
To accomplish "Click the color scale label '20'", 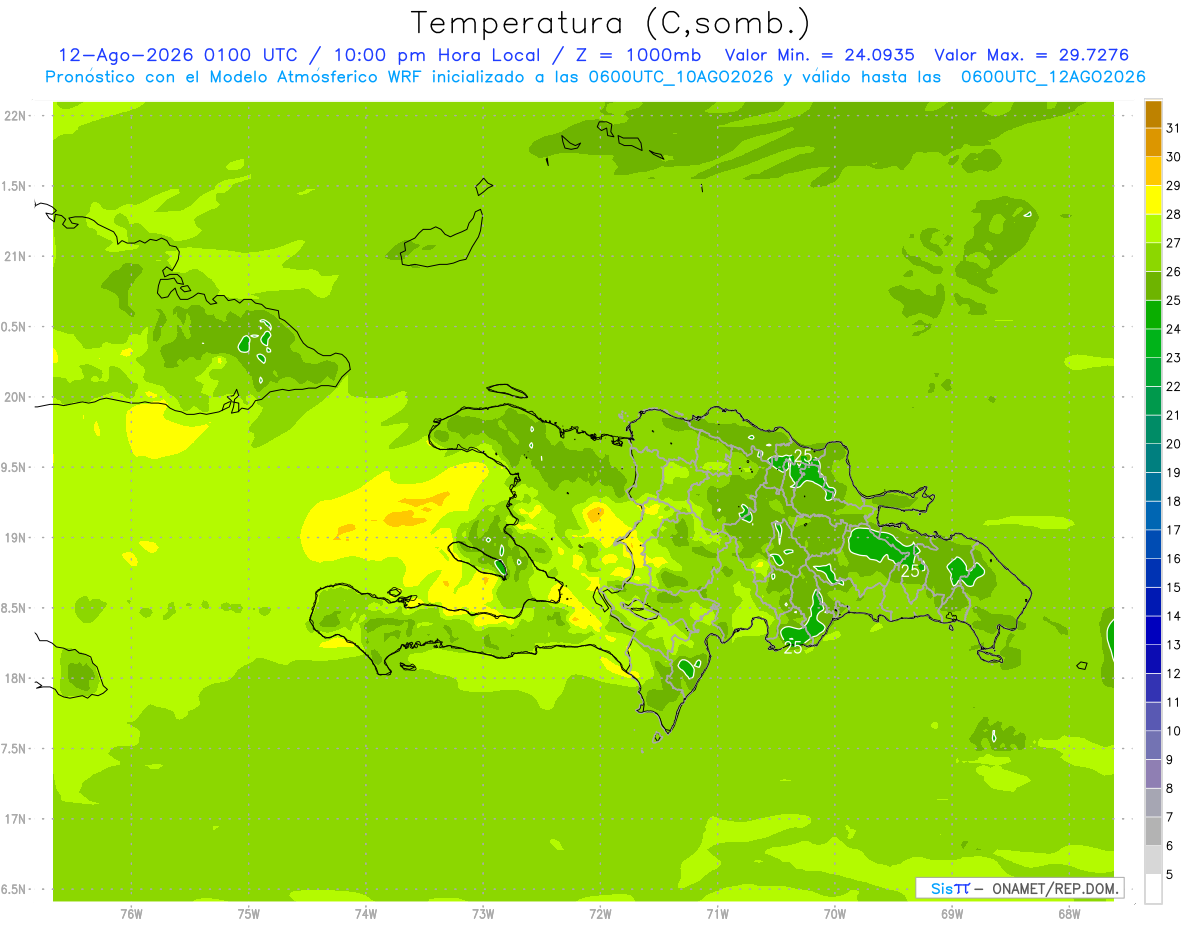I will click(x=1173, y=444).
